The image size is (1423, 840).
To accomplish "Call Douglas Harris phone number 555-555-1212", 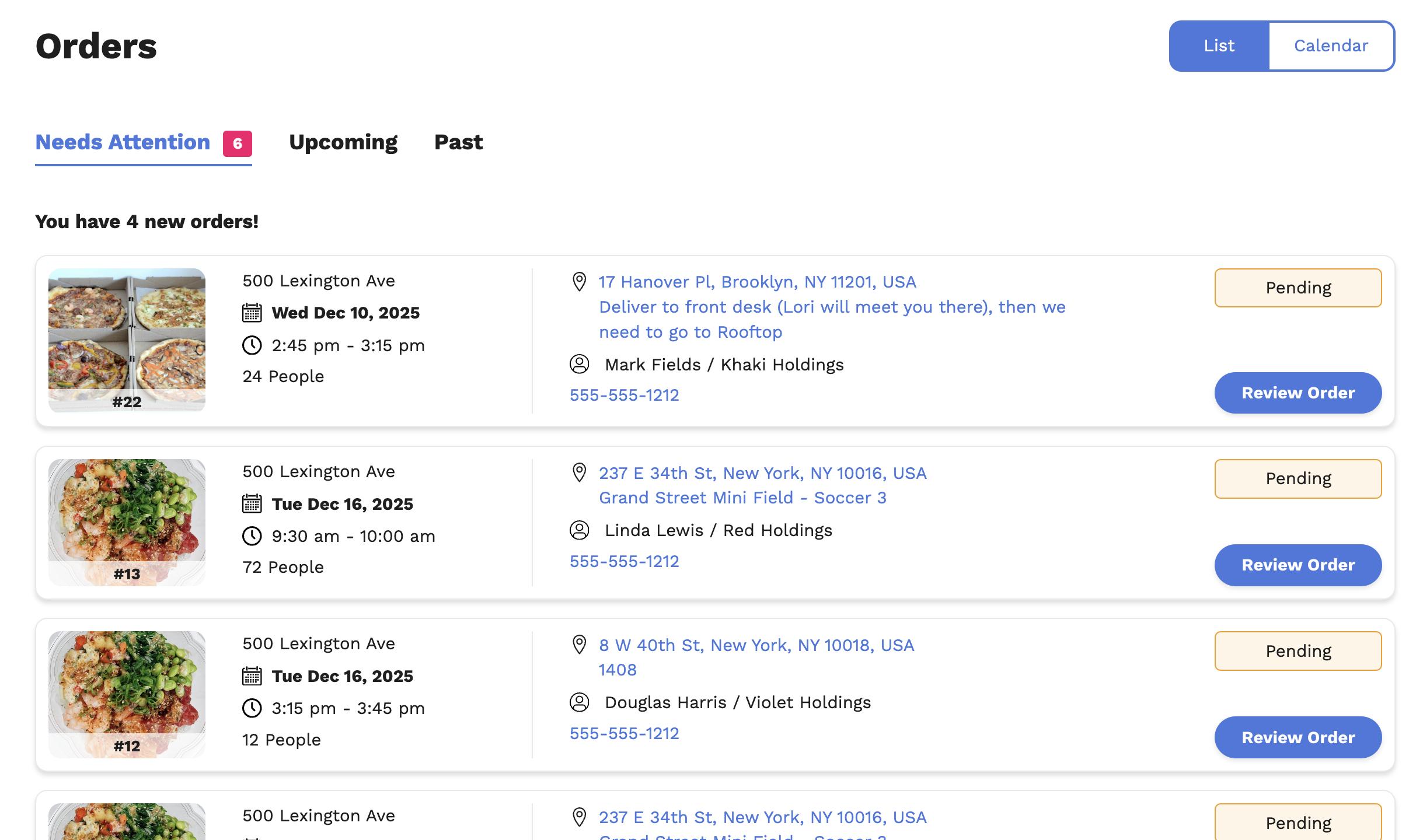I will click(x=624, y=733).
